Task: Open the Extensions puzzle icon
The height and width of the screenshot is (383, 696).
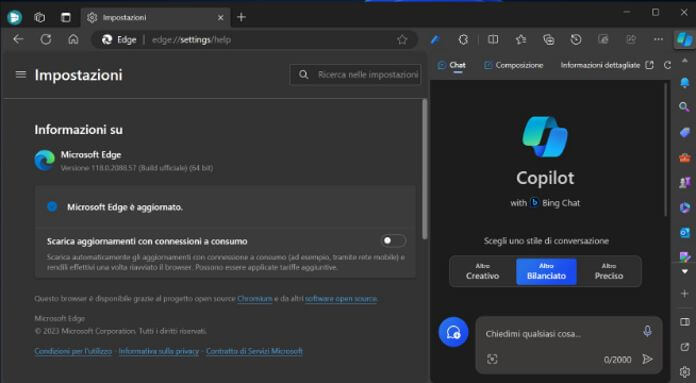Action: pyautogui.click(x=463, y=40)
